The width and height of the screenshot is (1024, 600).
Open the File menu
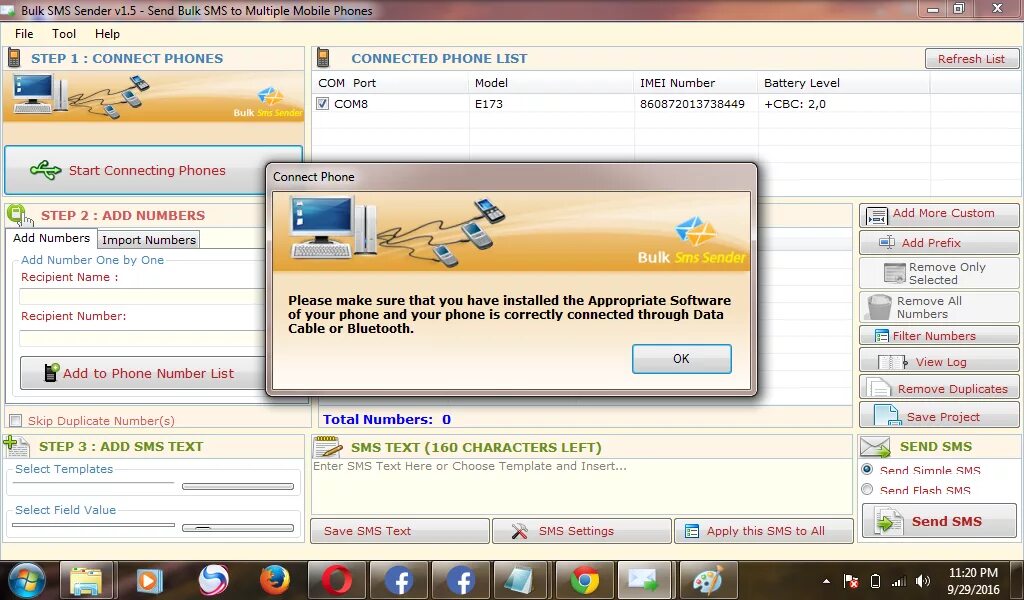pyautogui.click(x=24, y=34)
